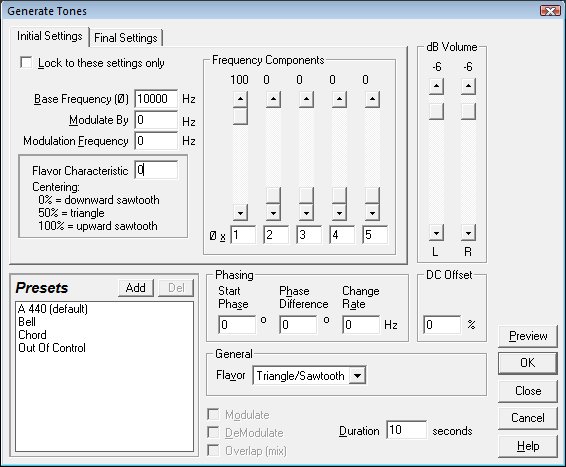Click down arrow of fifth frequency component slider

pyautogui.click(x=372, y=213)
